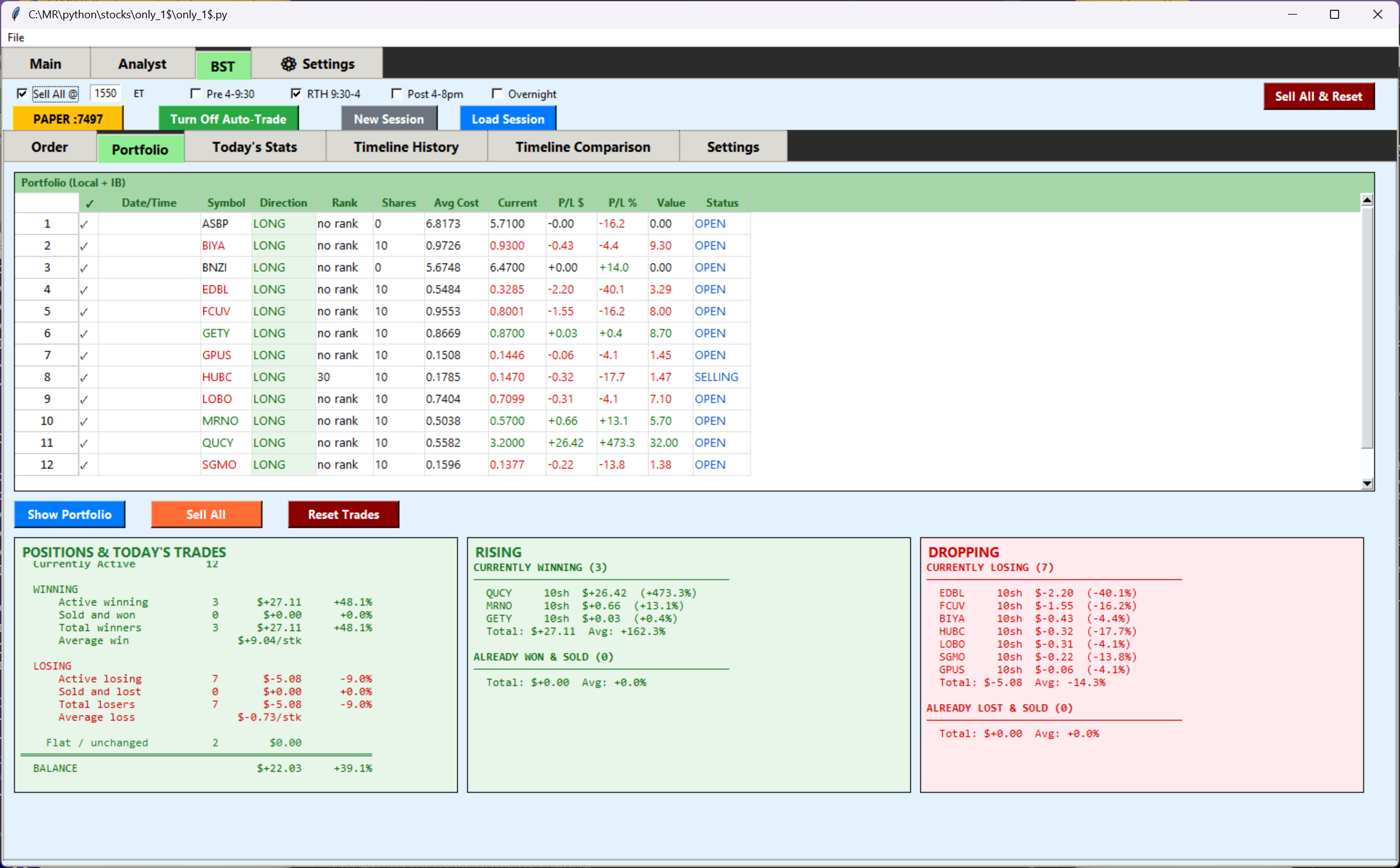Sort by the Avg Cost column header
Image resolution: width=1400 pixels, height=868 pixels.
456,203
